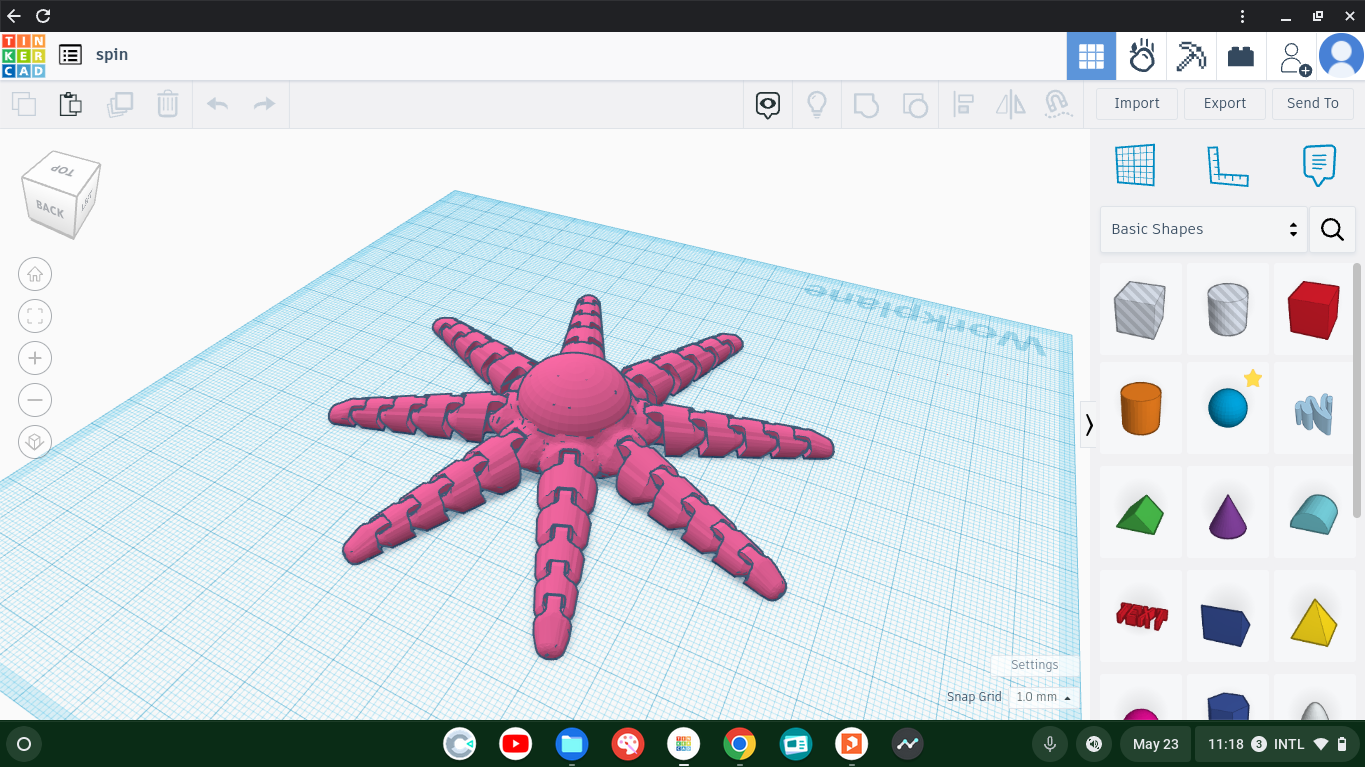Click the Export button

click(x=1225, y=104)
